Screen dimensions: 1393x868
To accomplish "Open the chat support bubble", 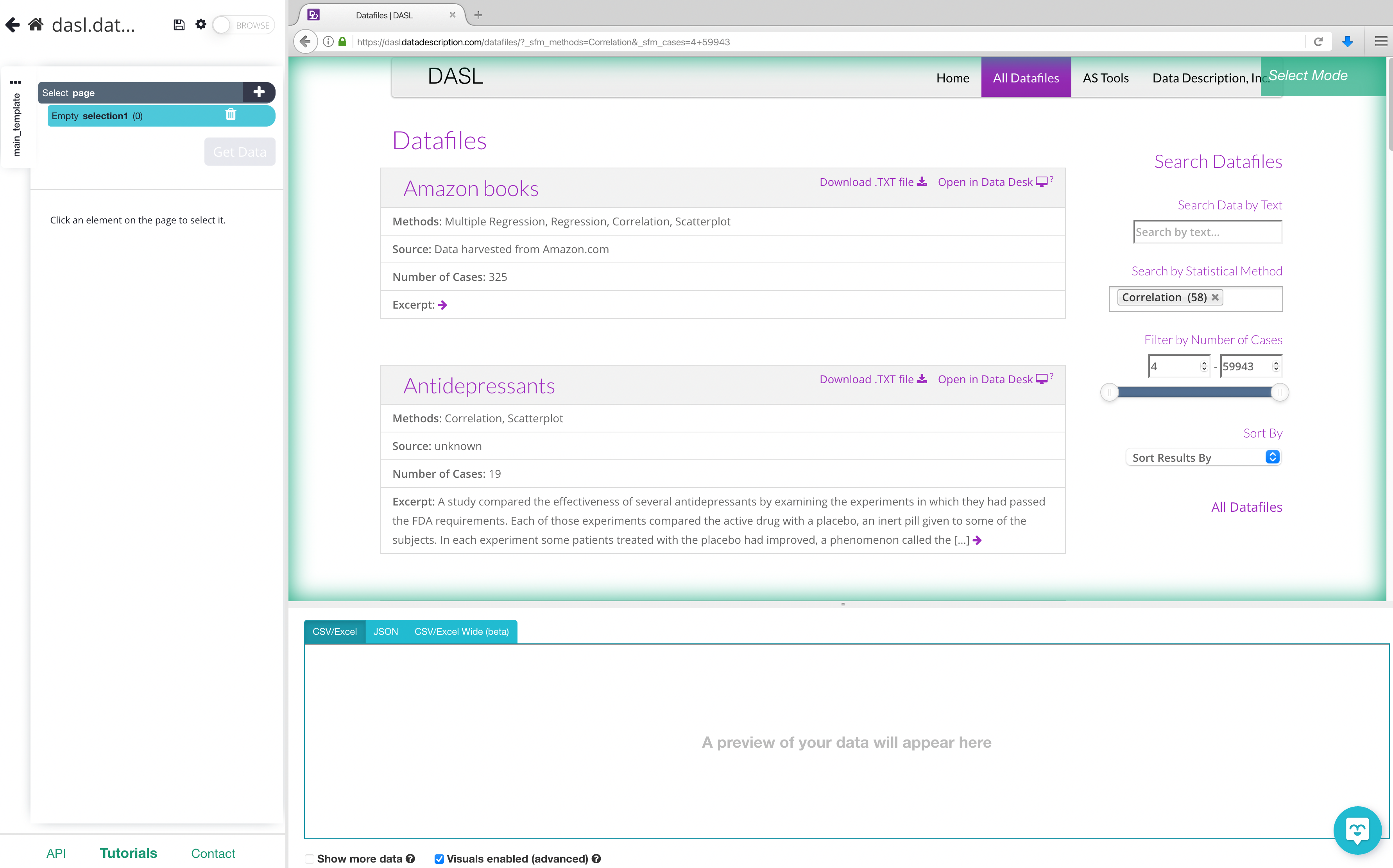I will [x=1357, y=830].
